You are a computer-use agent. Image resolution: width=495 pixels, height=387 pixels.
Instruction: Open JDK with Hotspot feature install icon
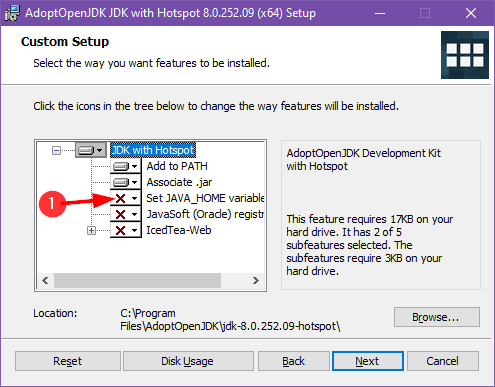tap(90, 150)
